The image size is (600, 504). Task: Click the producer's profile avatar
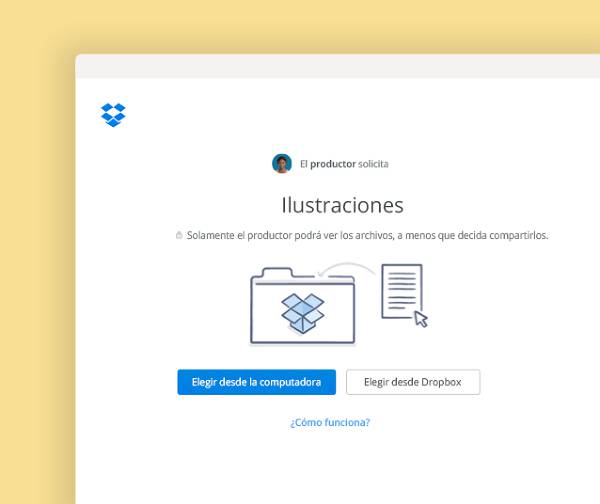(282, 164)
